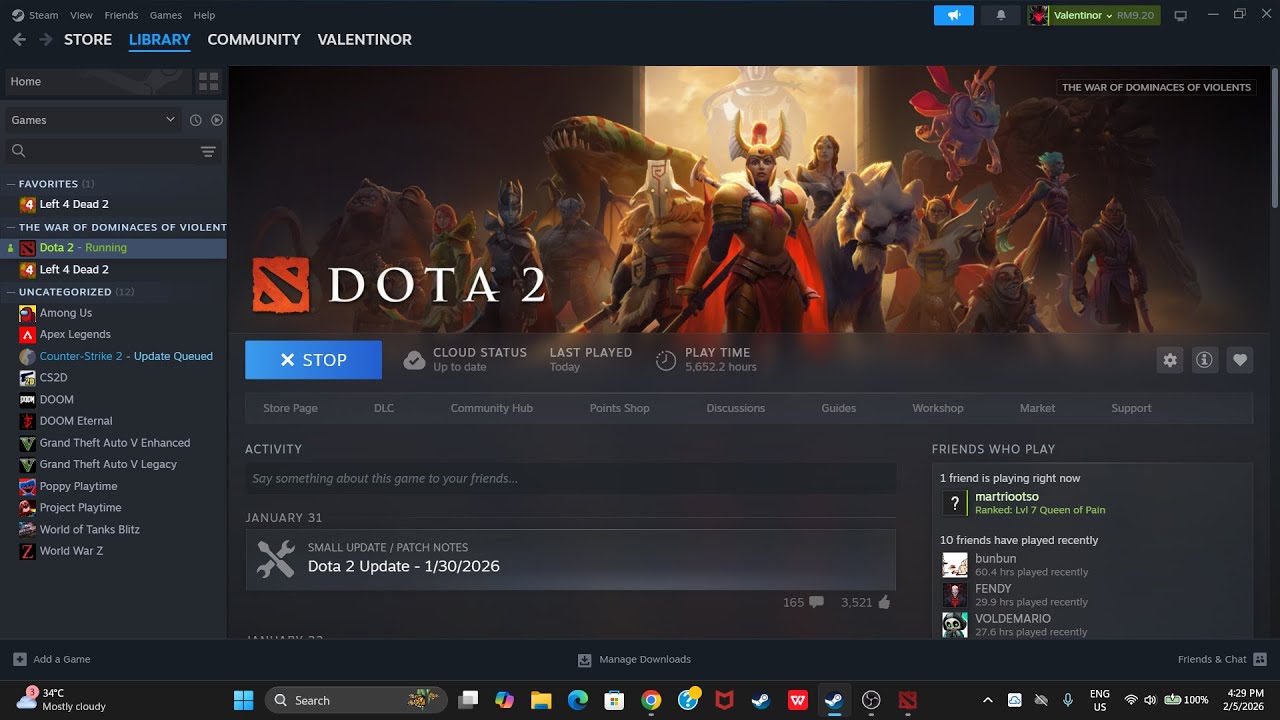Click the patch notes comment count icon
The height and width of the screenshot is (720, 1280).
pyautogui.click(x=816, y=602)
